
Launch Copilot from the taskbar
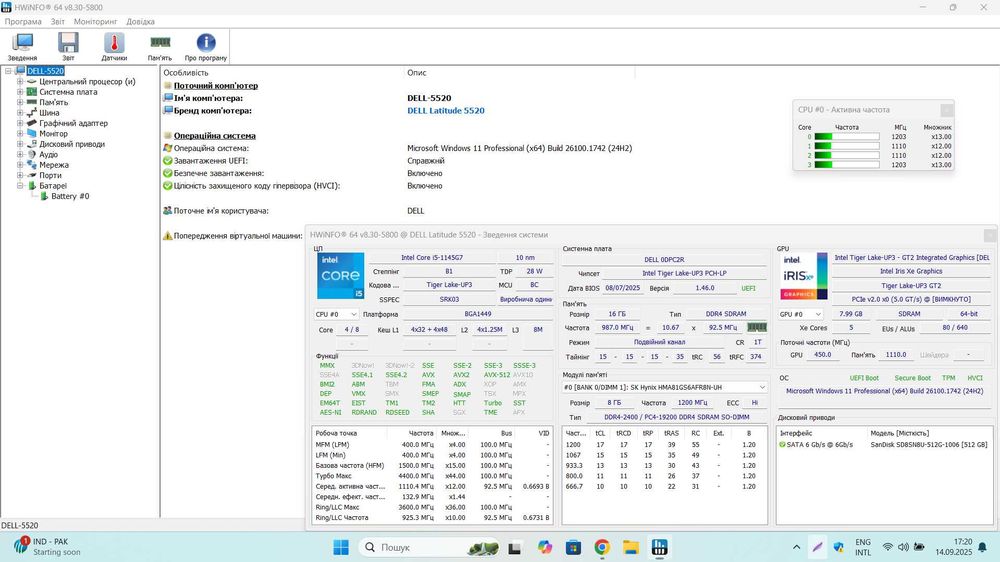click(544, 547)
